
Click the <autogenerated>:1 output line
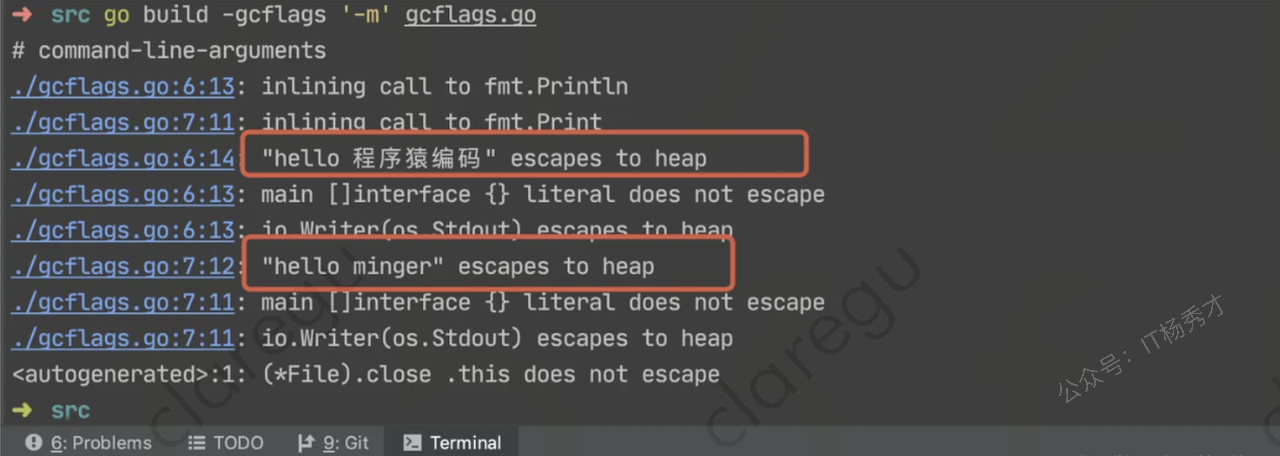pos(365,375)
